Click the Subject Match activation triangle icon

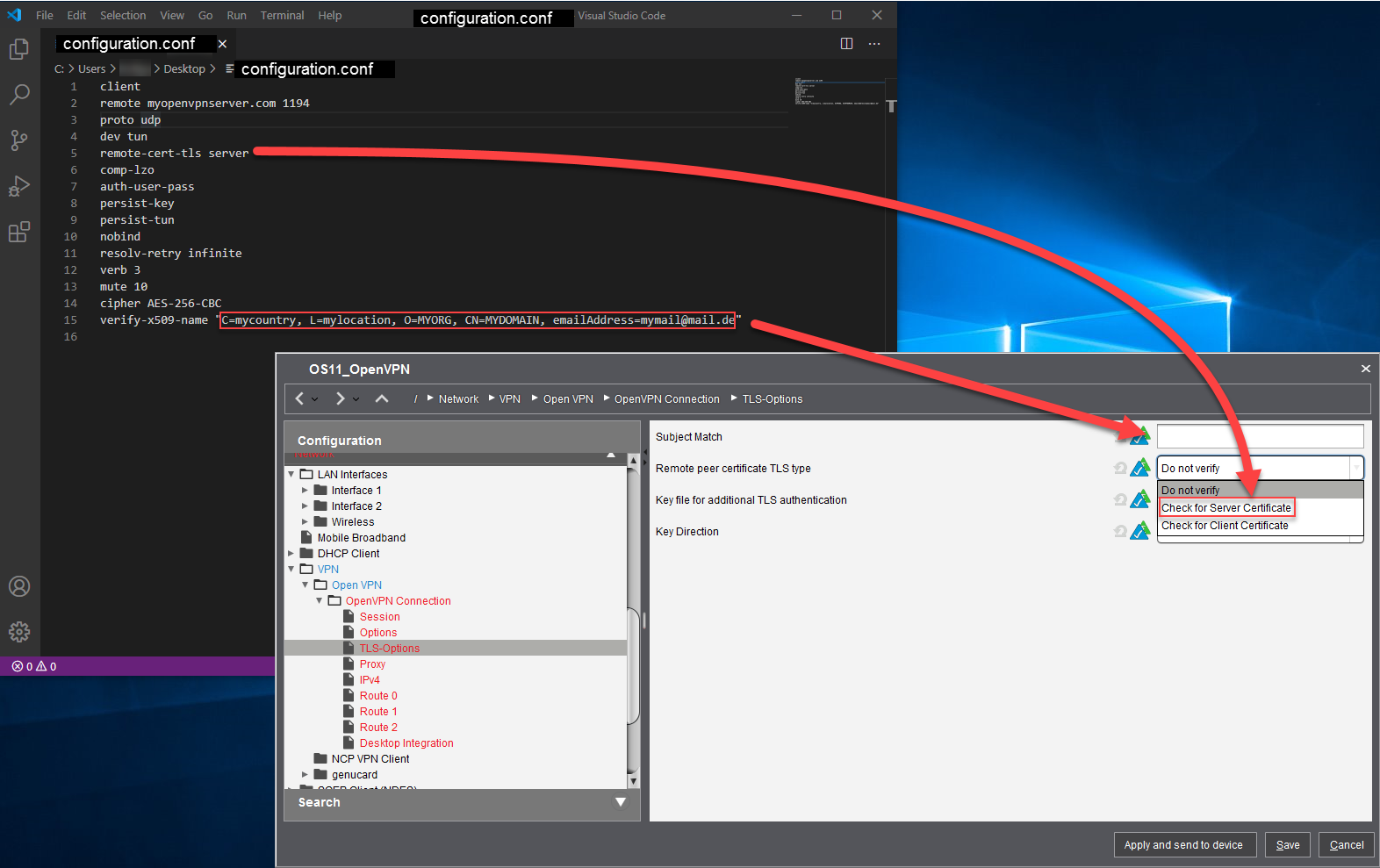[1139, 436]
